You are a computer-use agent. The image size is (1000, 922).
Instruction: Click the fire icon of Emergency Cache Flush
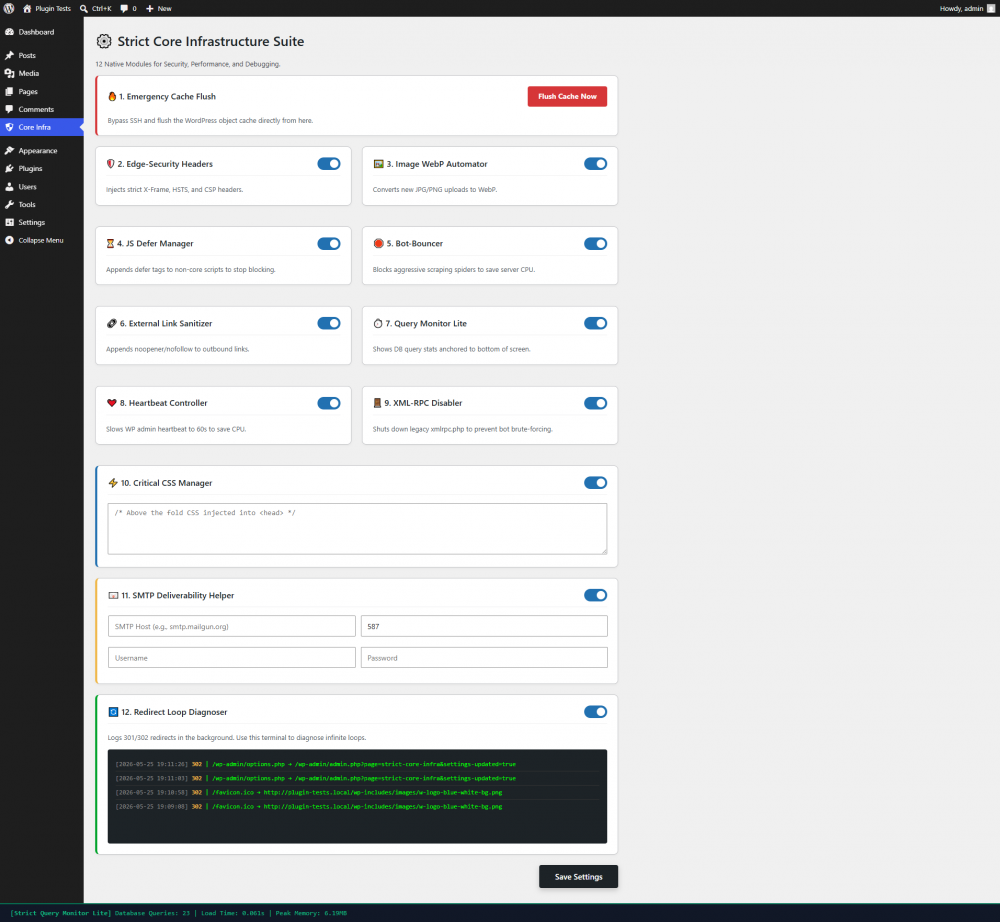coord(112,96)
